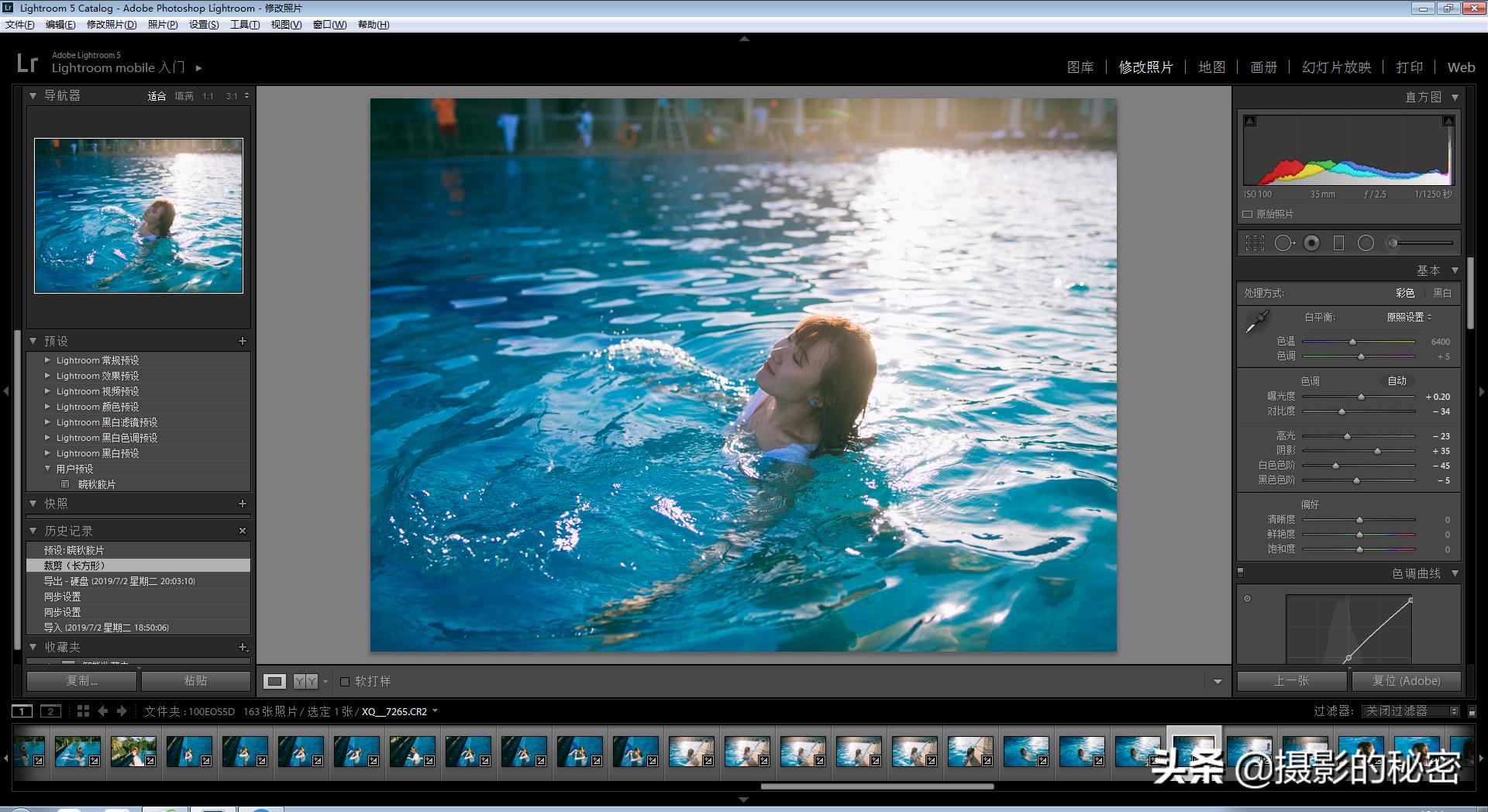1488x812 pixels.
Task: Open Lightroom mobile activity arrow
Action: (199, 68)
